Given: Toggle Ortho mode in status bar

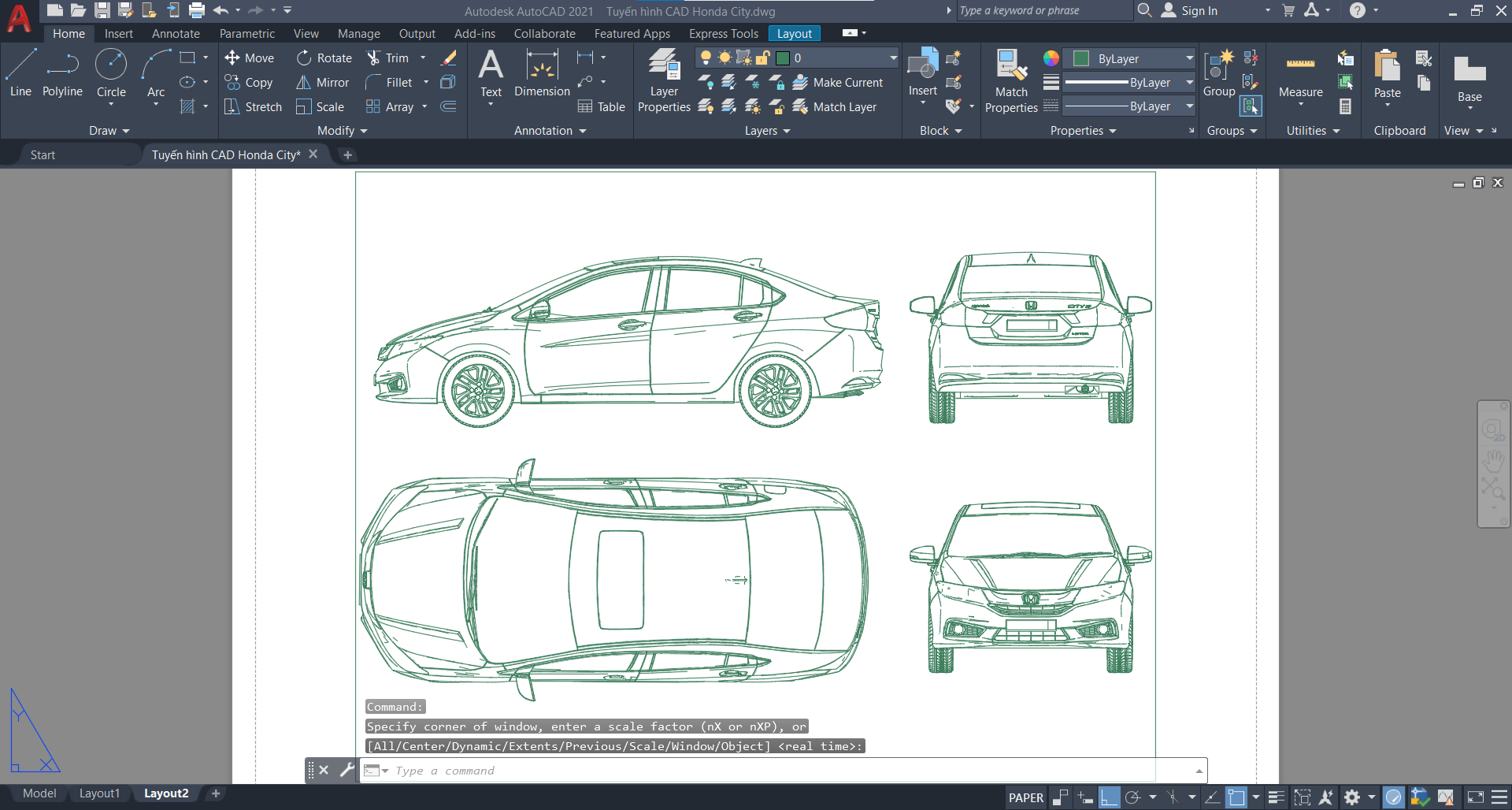Looking at the screenshot, I should click(1109, 797).
